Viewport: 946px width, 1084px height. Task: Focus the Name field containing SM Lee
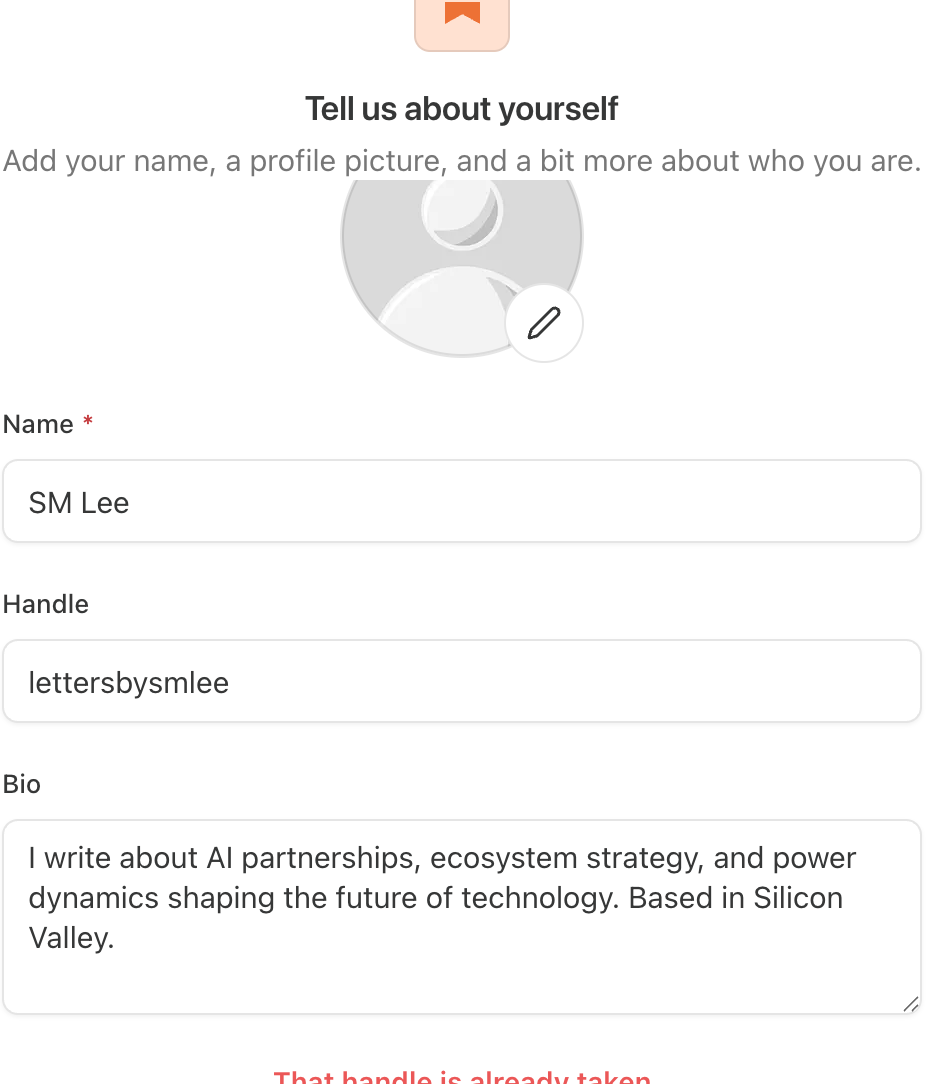click(x=462, y=501)
